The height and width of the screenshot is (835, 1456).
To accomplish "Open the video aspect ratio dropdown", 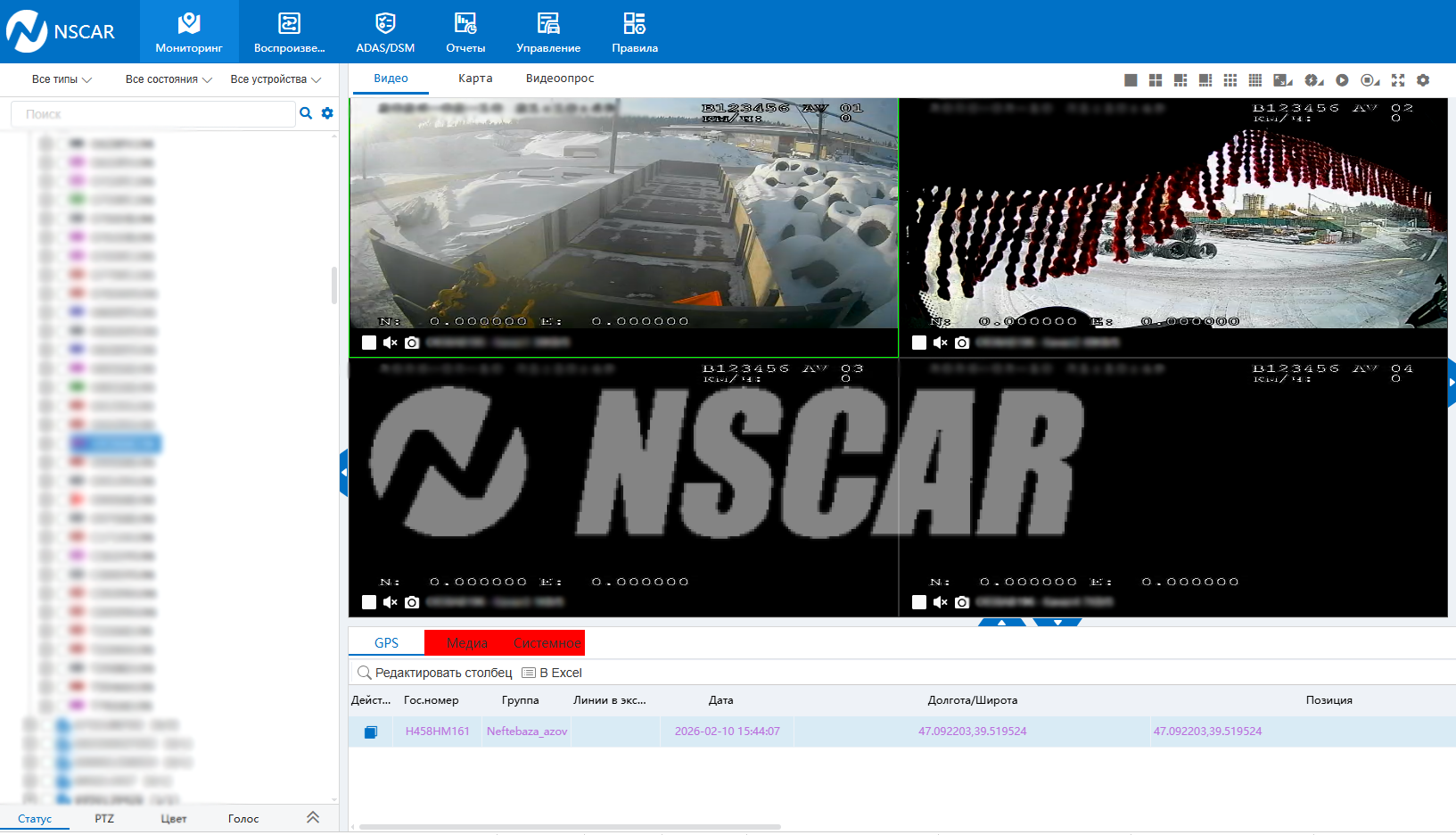I will tap(1283, 80).
